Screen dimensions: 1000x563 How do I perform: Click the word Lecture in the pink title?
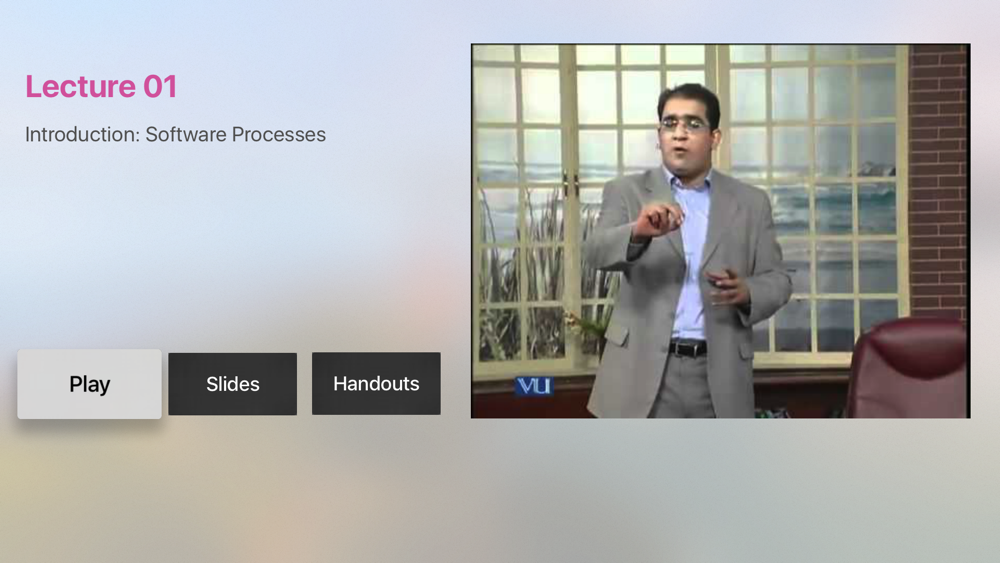80,86
